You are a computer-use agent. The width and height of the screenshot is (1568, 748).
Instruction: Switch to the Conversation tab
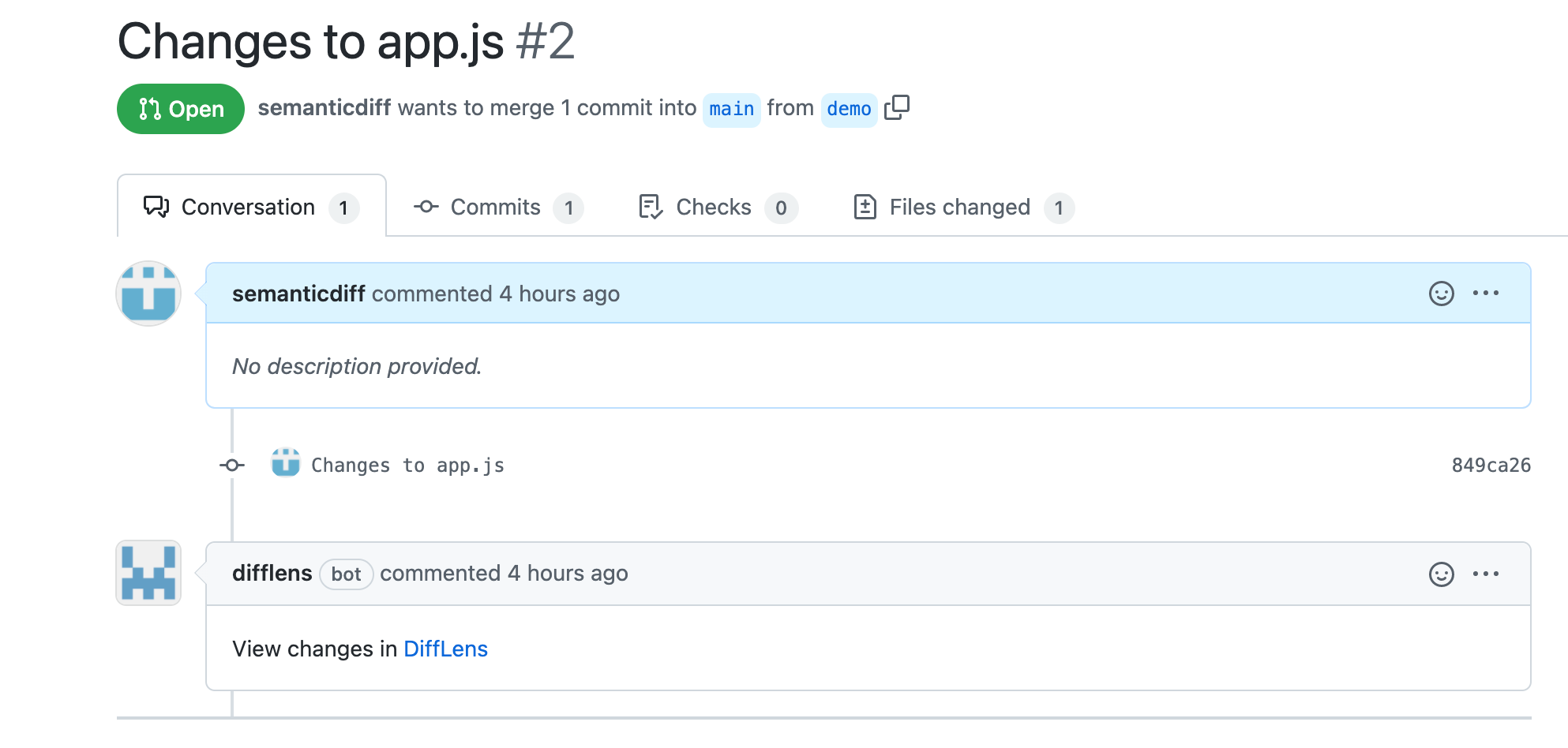click(251, 207)
